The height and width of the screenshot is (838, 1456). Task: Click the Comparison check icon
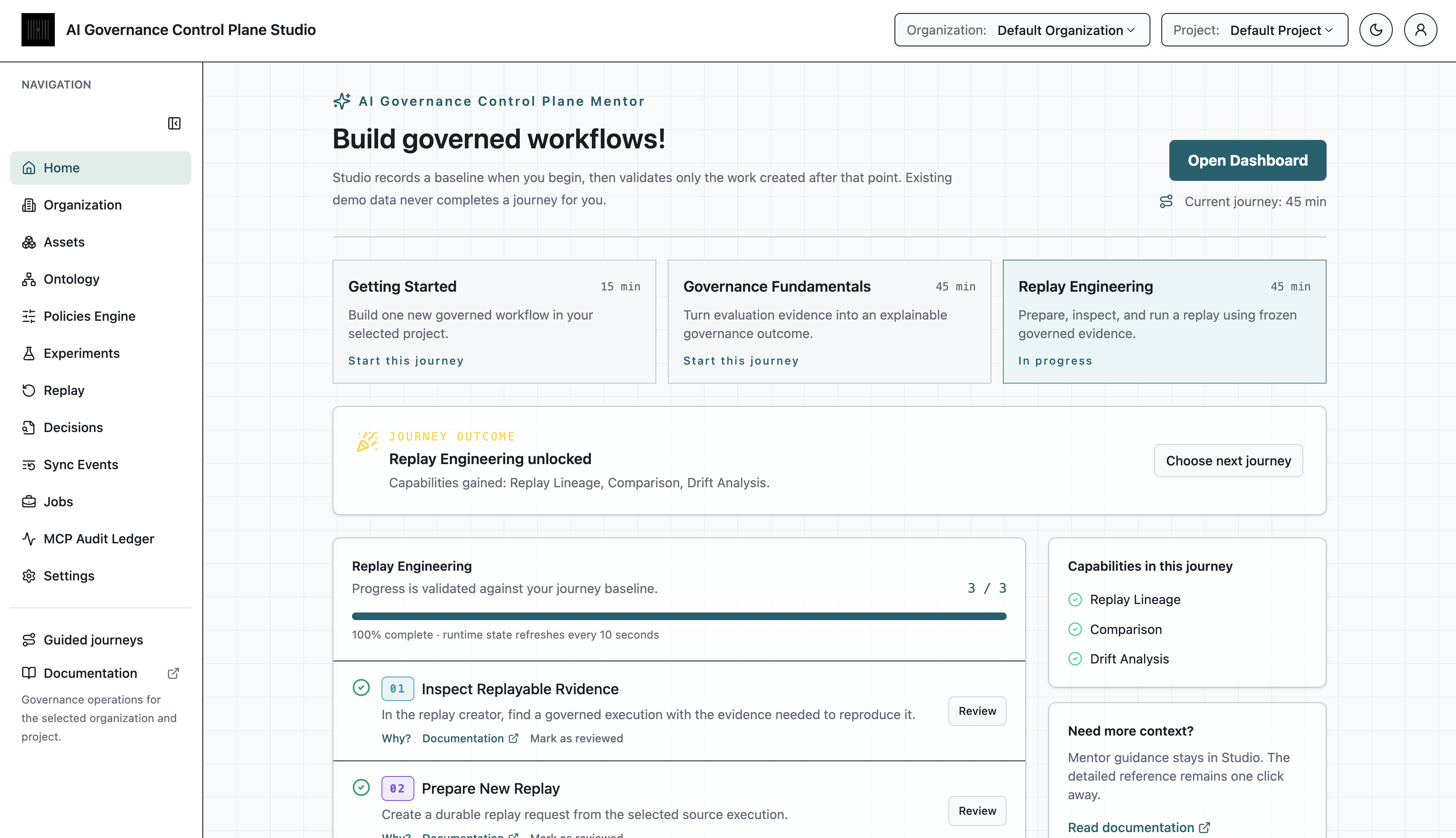coord(1075,630)
